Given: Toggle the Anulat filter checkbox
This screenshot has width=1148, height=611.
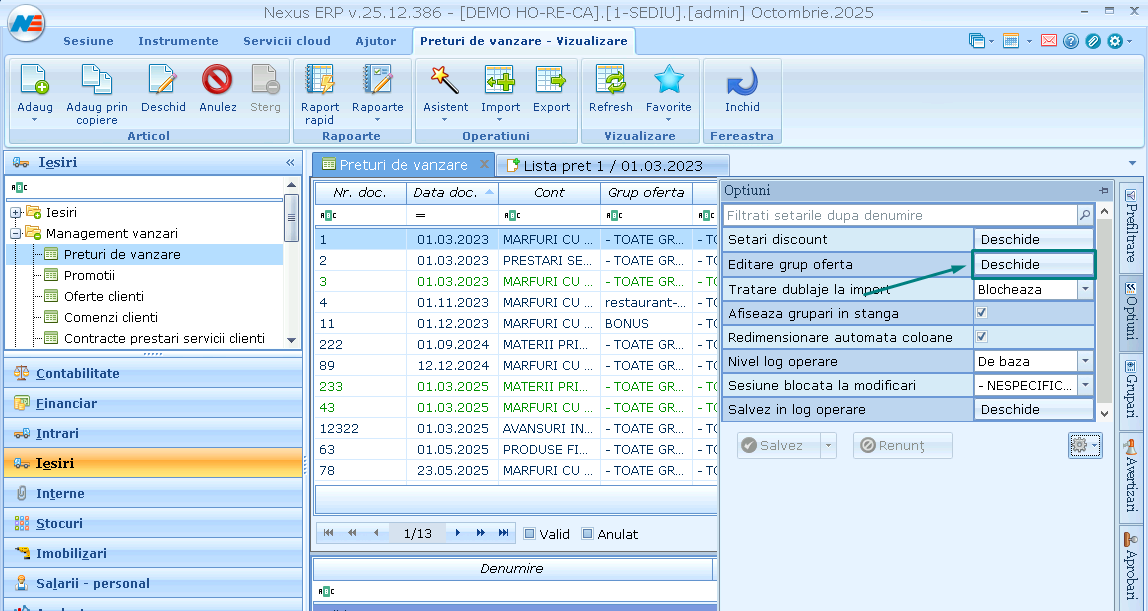Looking at the screenshot, I should click(588, 534).
